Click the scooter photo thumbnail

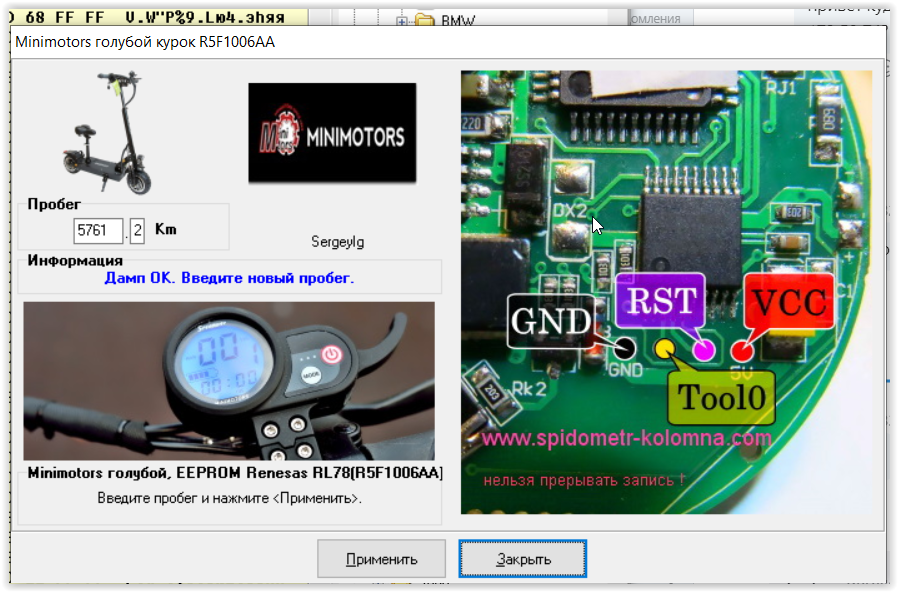coord(109,133)
